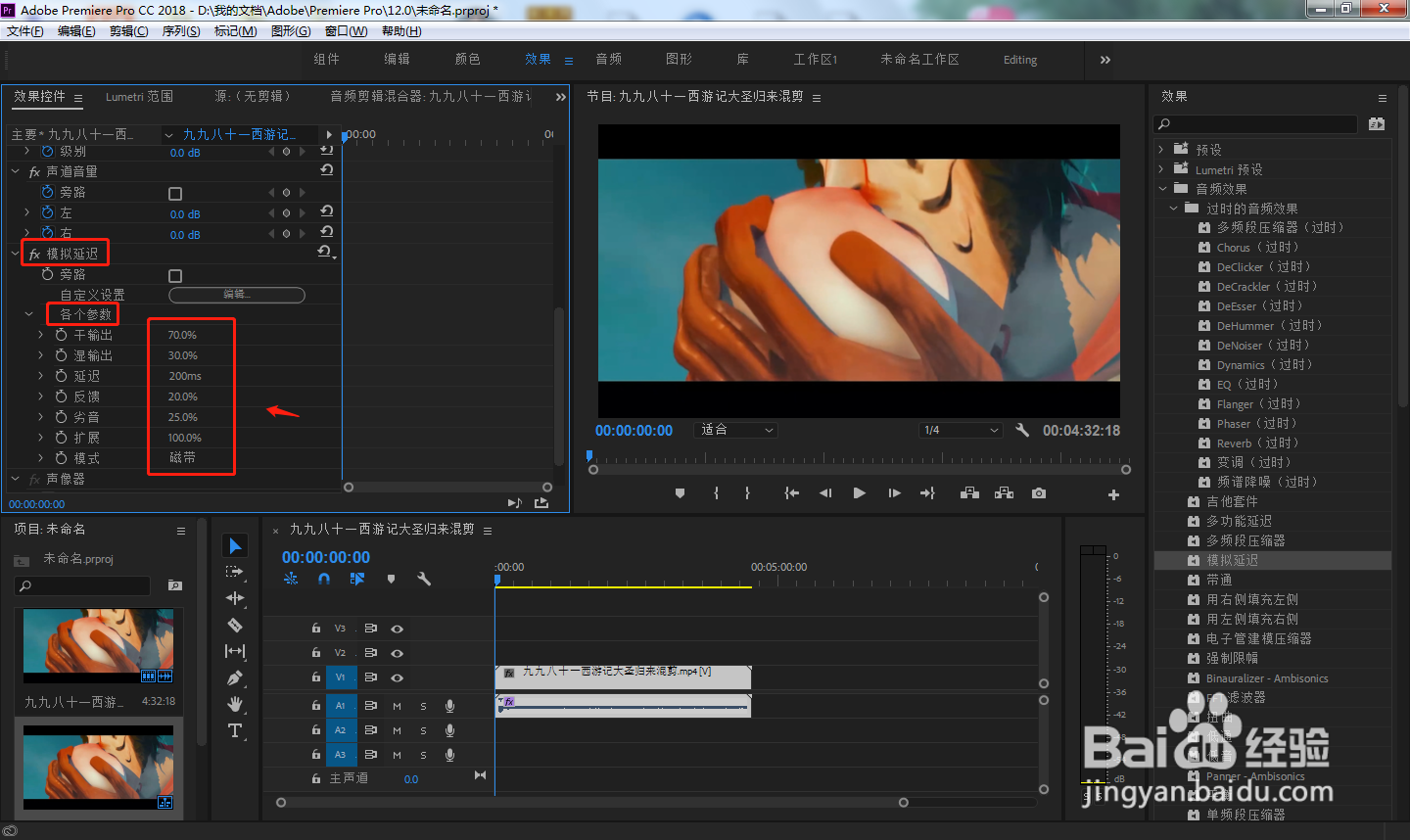Collapse the 模拟延迟 effect

point(15,254)
